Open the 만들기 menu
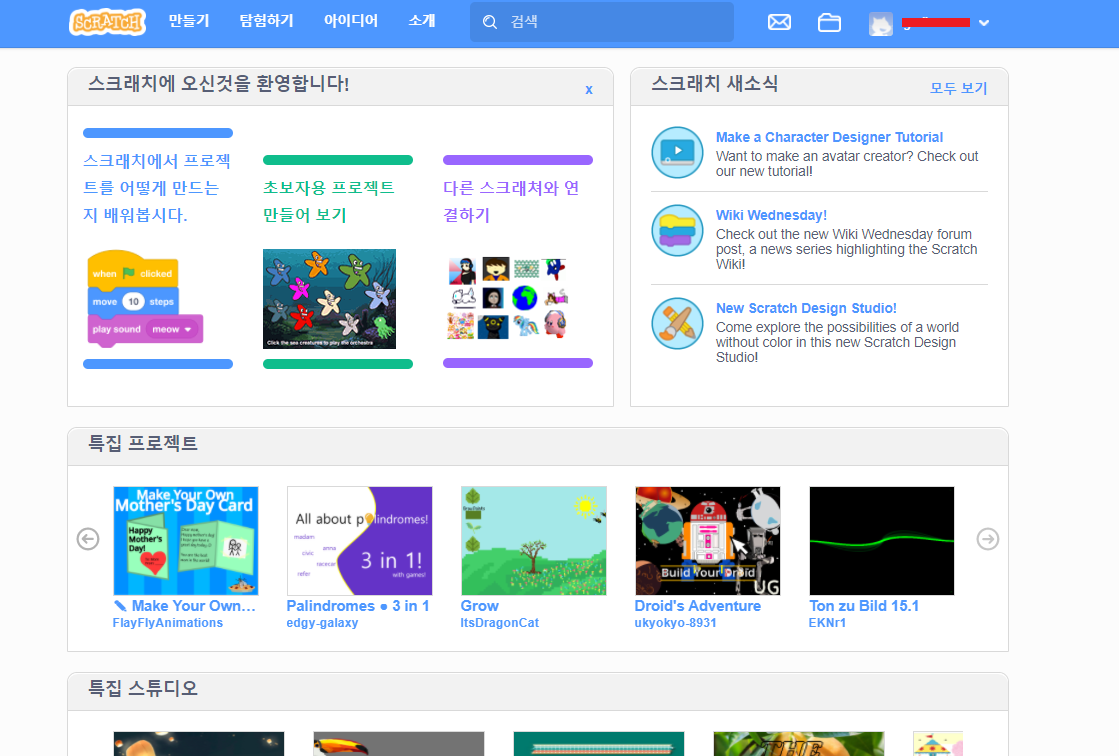Viewport: 1119px width, 756px height. point(188,21)
